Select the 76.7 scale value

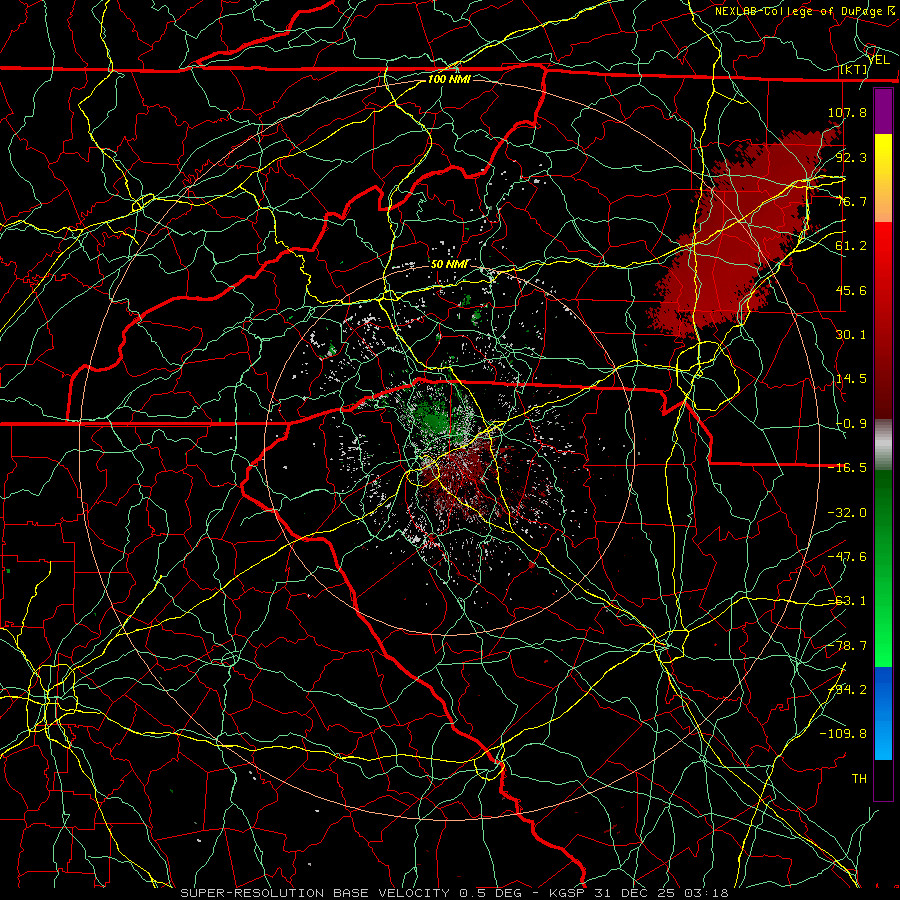point(851,201)
